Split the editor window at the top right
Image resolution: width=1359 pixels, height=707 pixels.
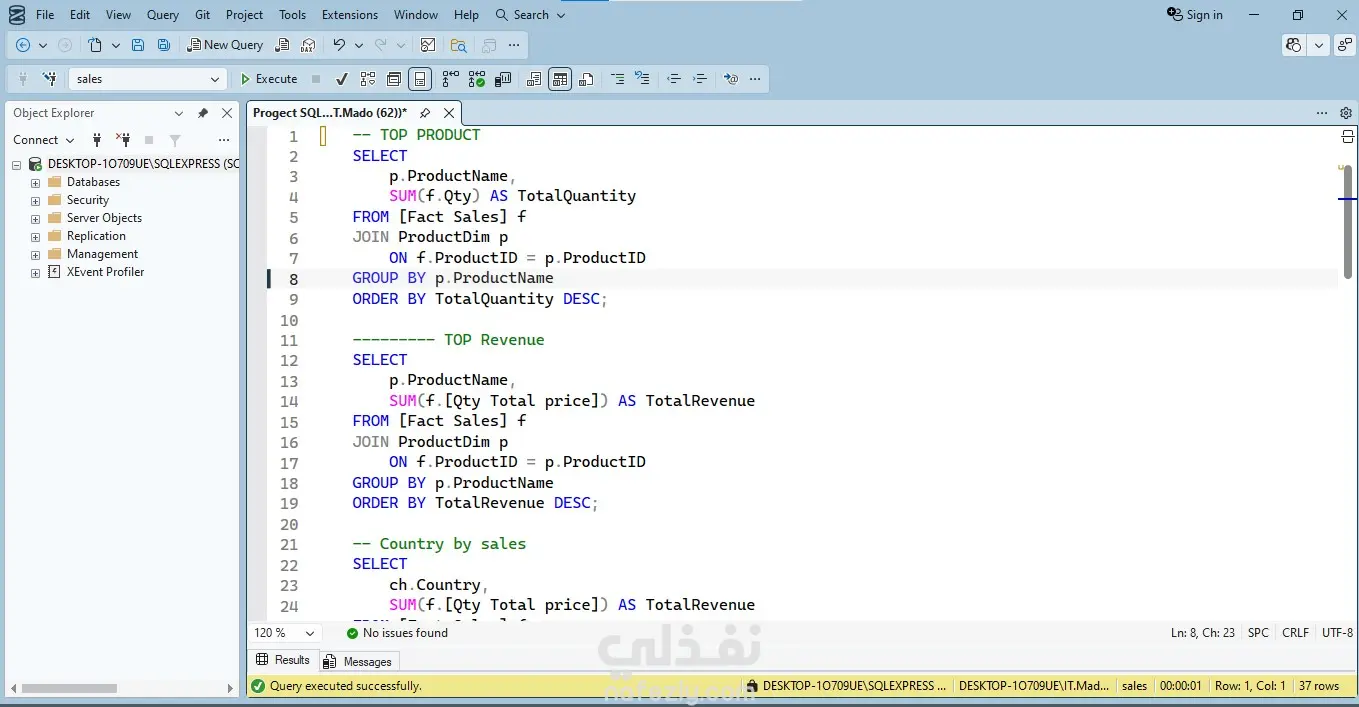[1347, 137]
